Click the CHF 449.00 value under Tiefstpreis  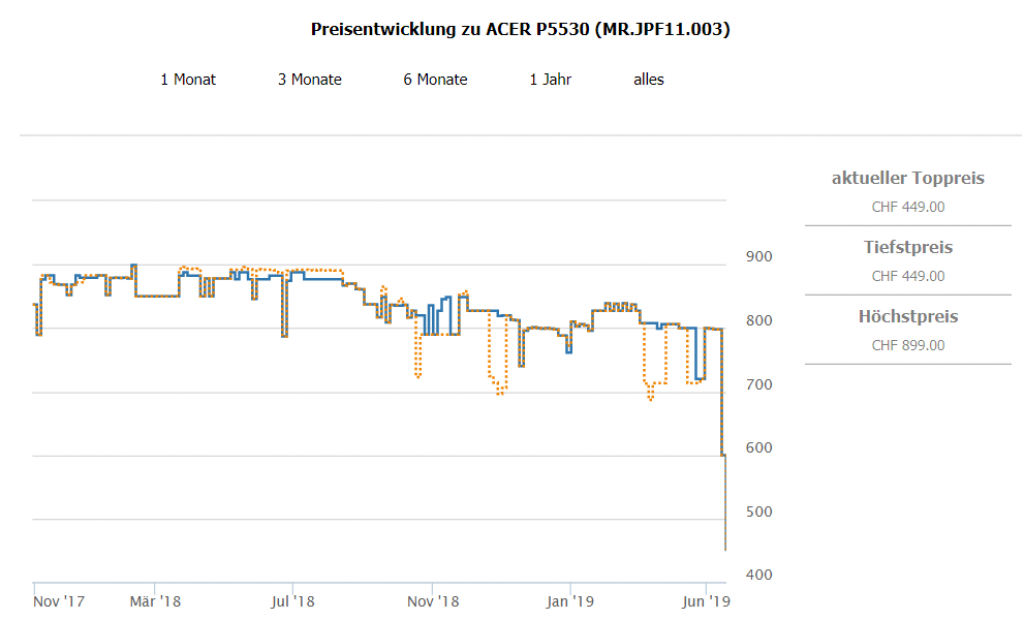[908, 276]
